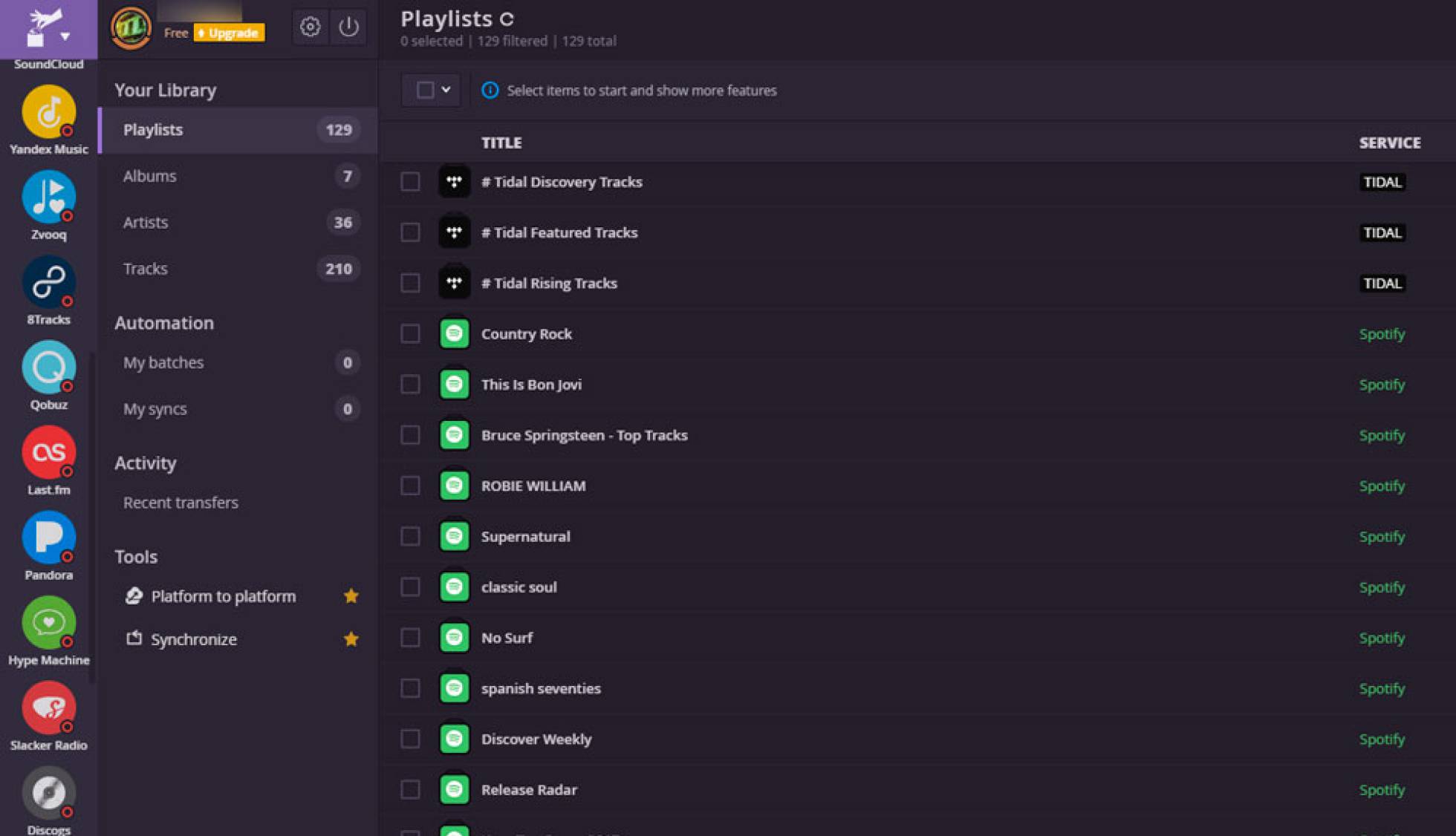Viewport: 1456px width, 836px height.
Task: Go to Playlists in Your Library
Action: [x=238, y=130]
